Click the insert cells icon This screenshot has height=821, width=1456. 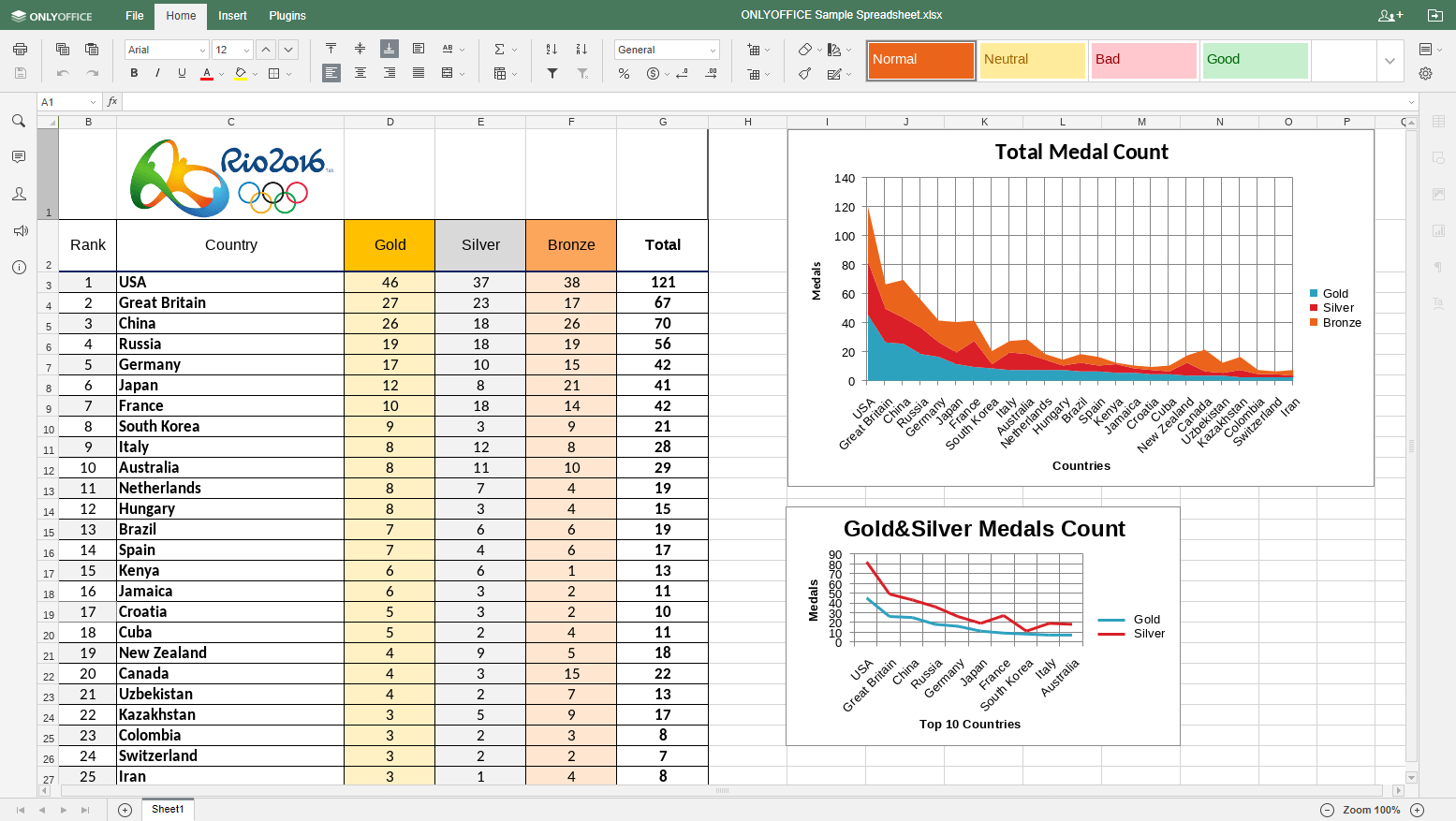pyautogui.click(x=754, y=49)
